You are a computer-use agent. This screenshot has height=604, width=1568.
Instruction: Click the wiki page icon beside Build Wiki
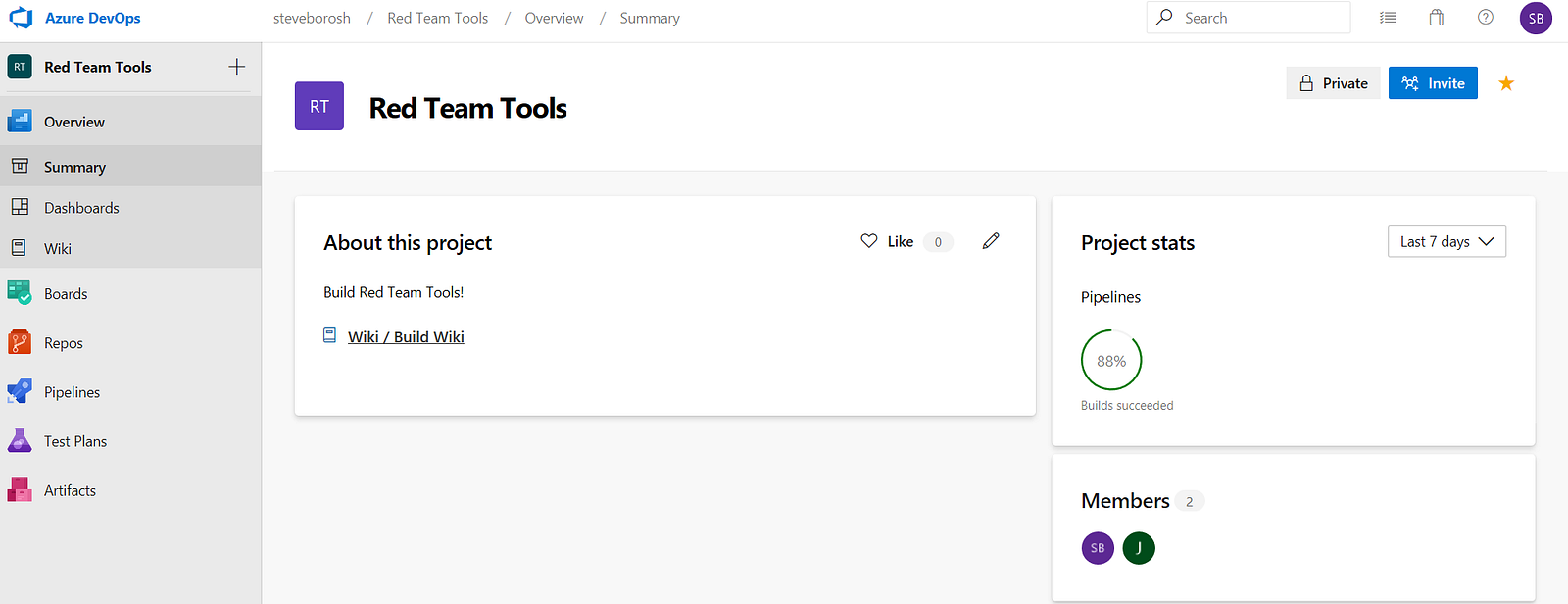click(330, 335)
